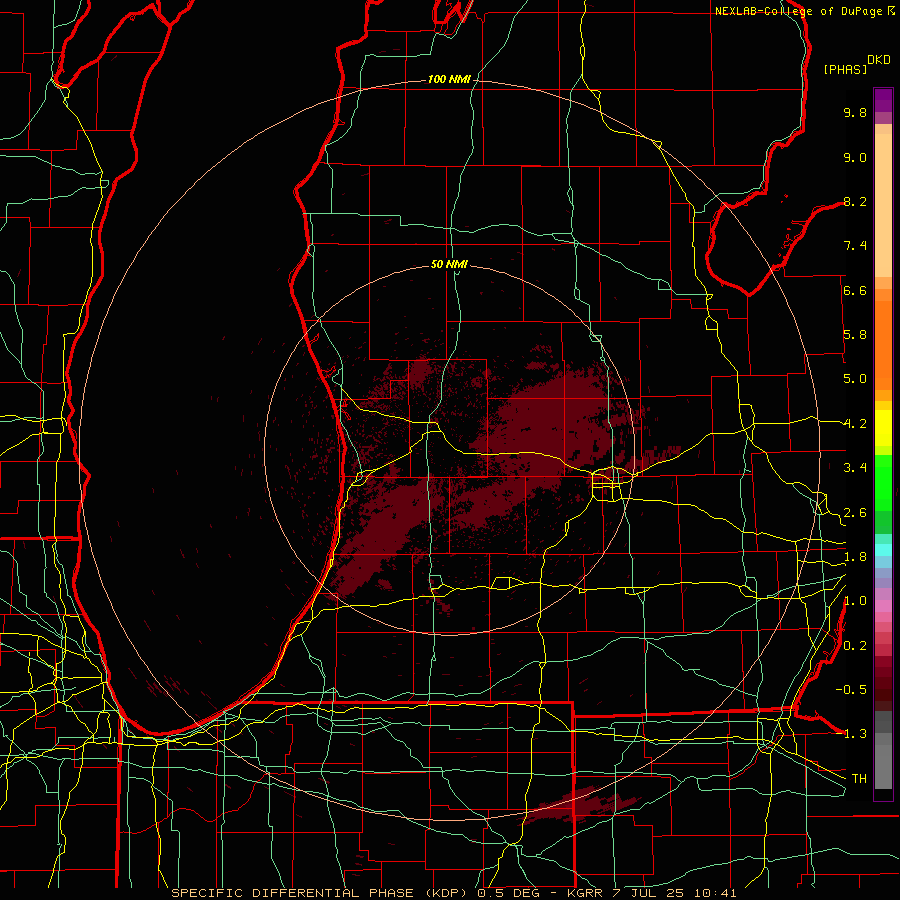Click the 1.3 value near the scale bottom
Viewport: 900px width, 900px height.
[855, 734]
